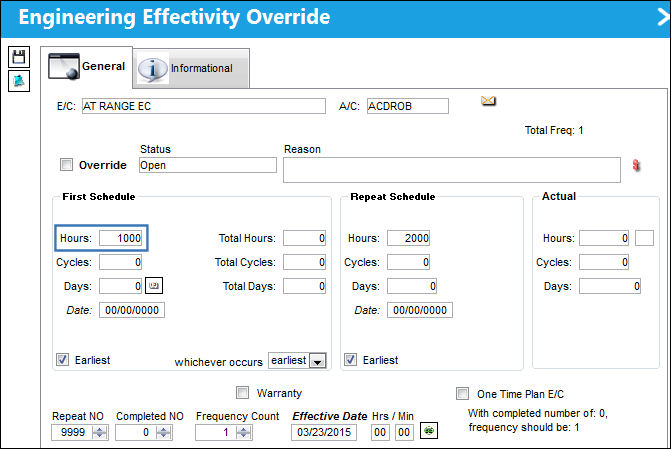
Task: Click Effective Date field 03/23/2015
Action: (x=324, y=432)
